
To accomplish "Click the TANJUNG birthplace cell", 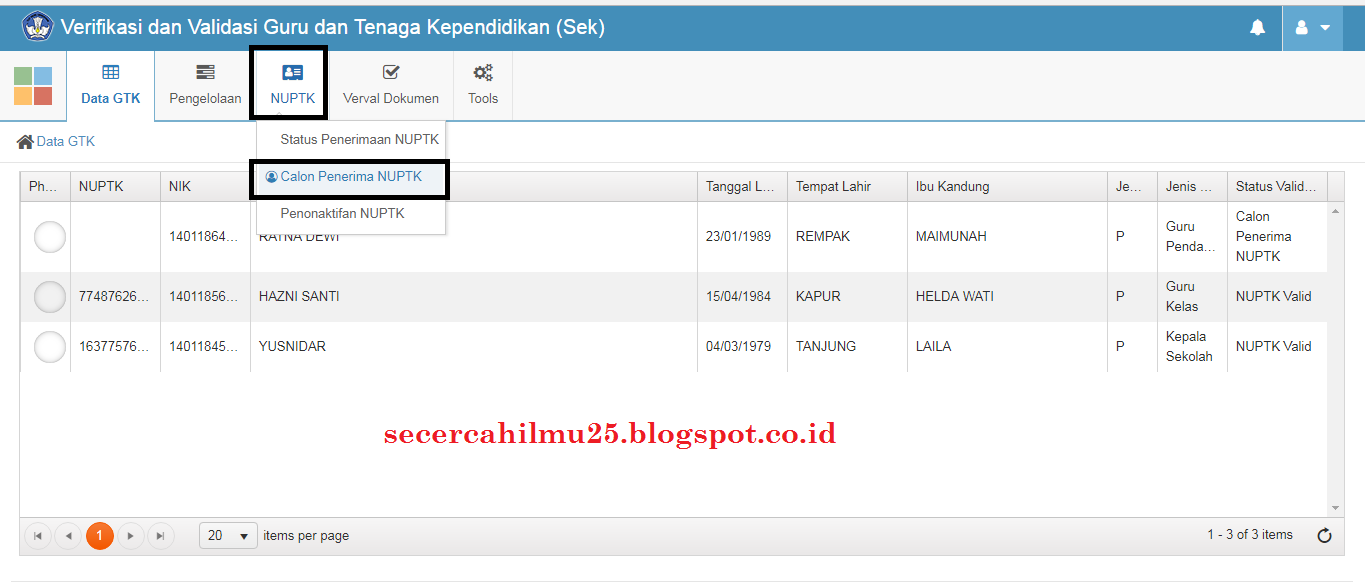I will tap(847, 347).
